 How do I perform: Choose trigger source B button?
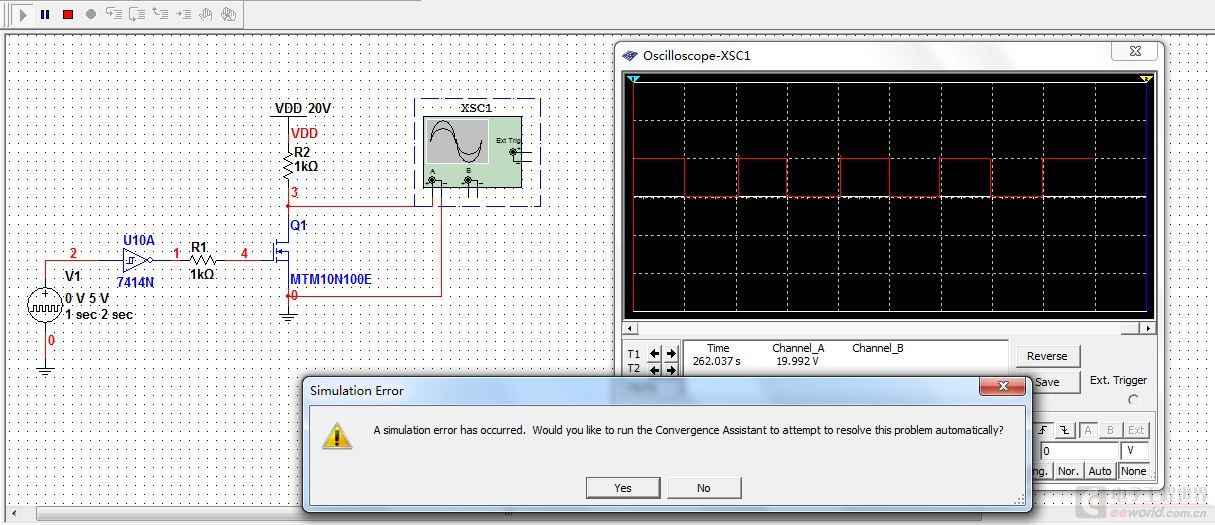coord(1109,430)
